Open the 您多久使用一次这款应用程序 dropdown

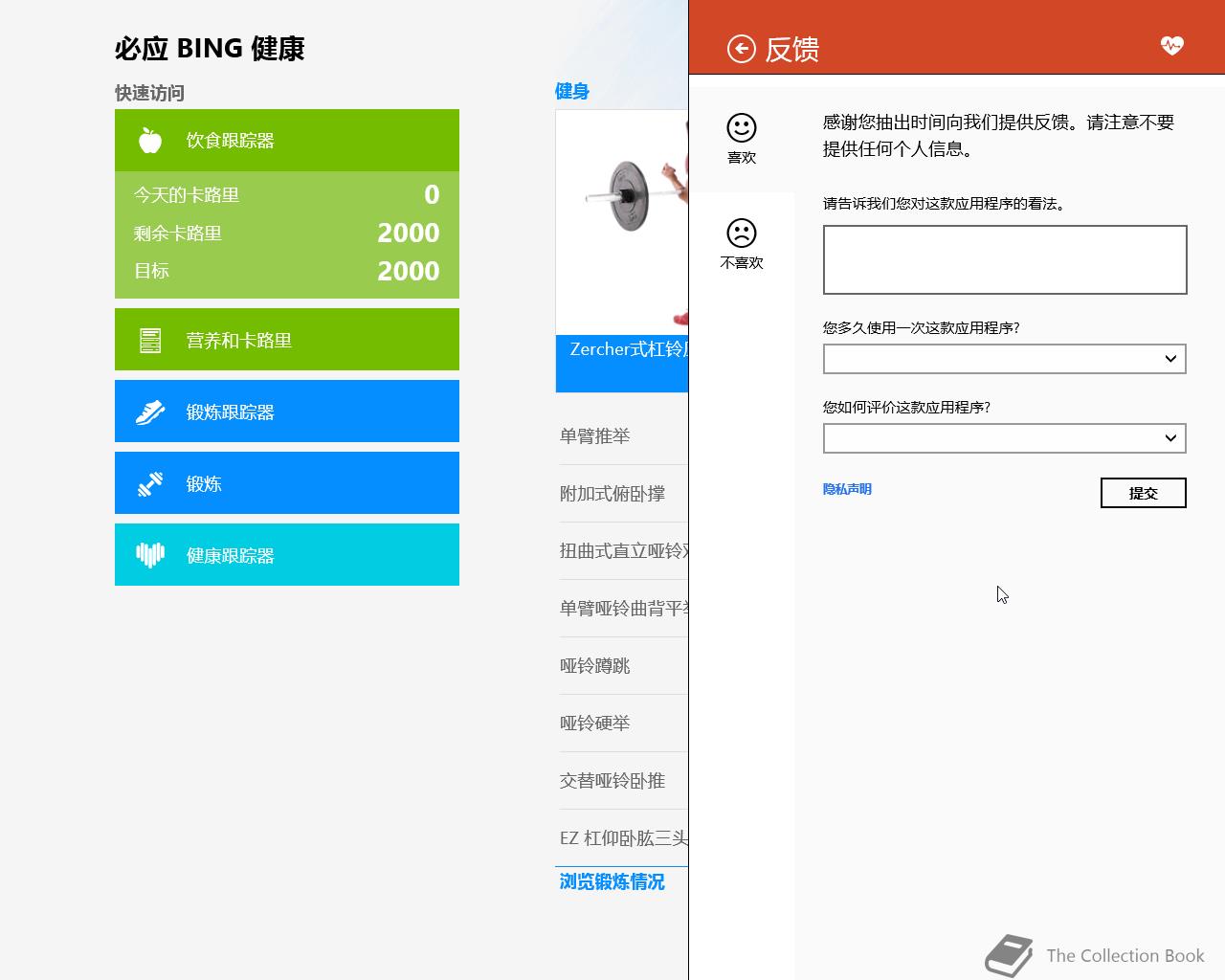pyautogui.click(x=1005, y=359)
